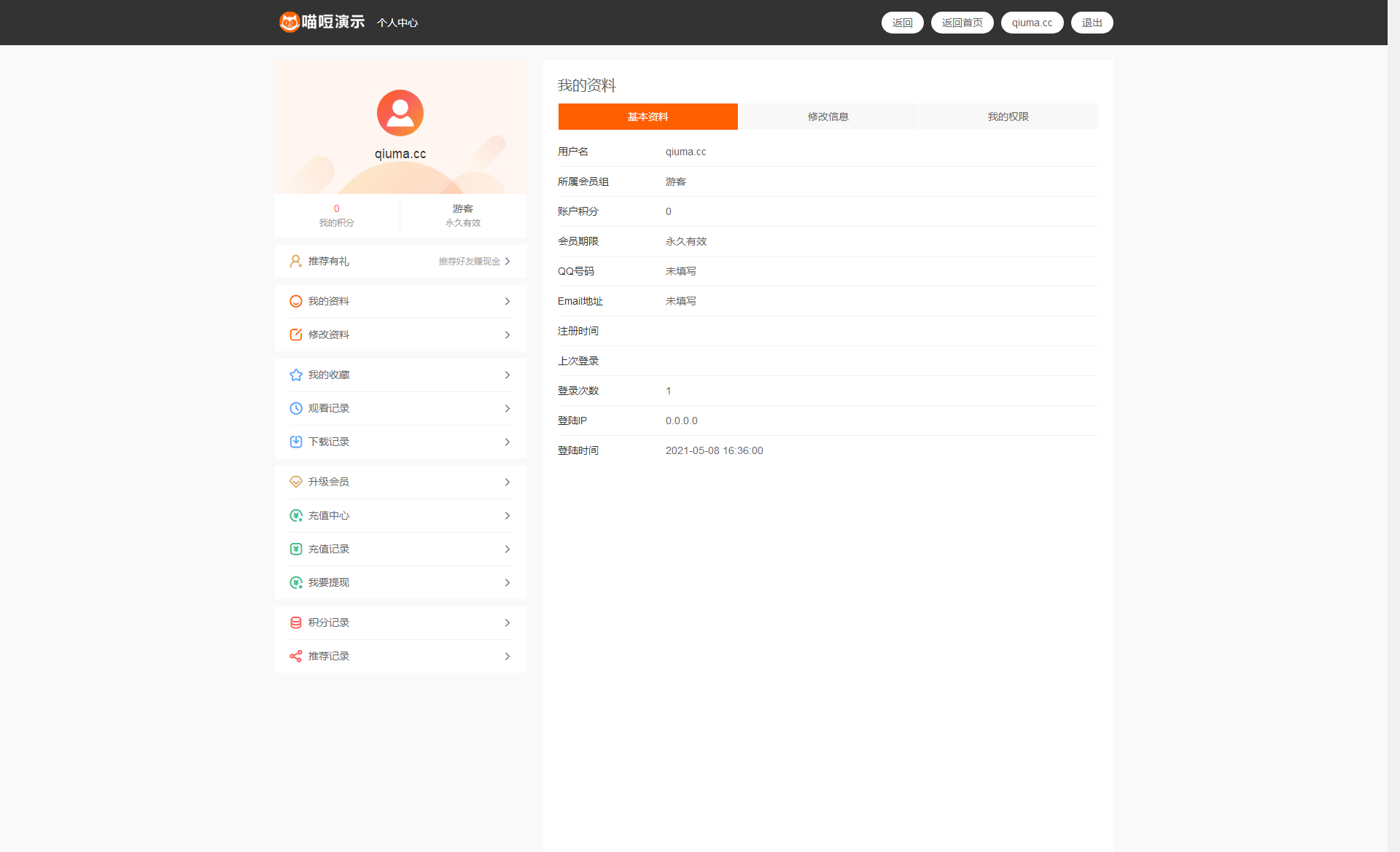Select the 基本资料 tab
The width and height of the screenshot is (1400, 852).
coord(647,117)
